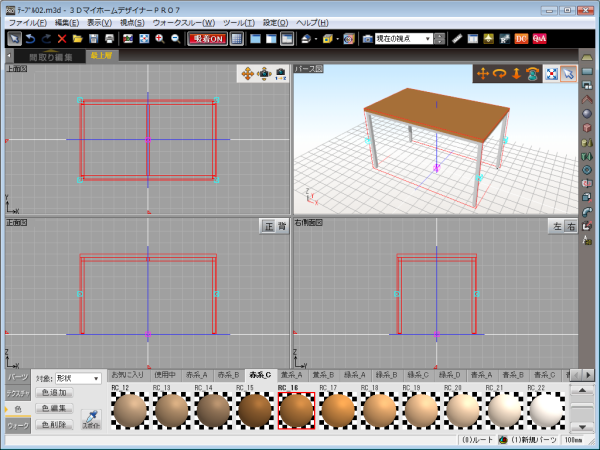Viewport: 600px width, 450px height.
Task: Select the 黄系_A color tab
Action: pos(293,374)
